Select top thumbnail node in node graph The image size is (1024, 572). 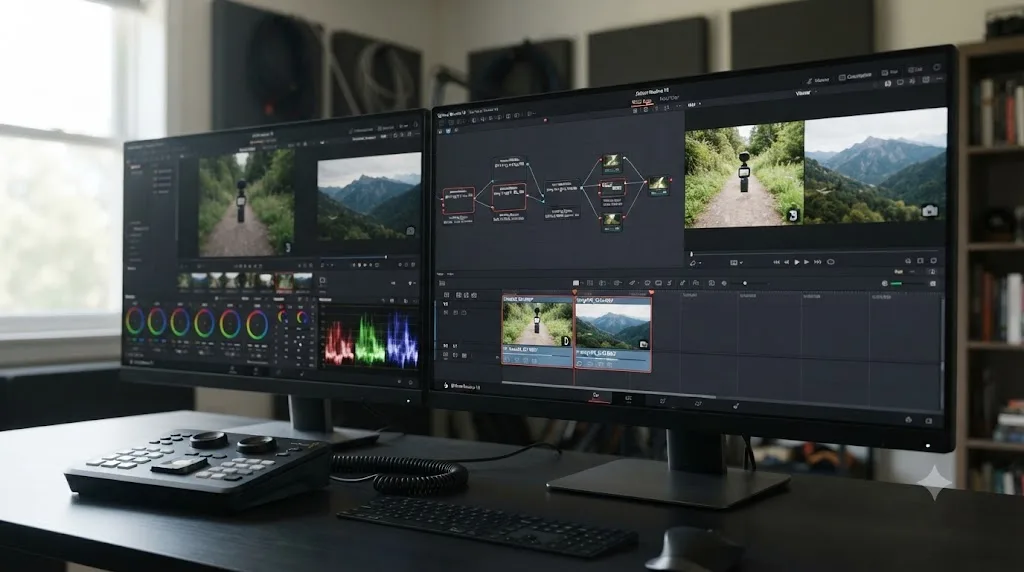click(x=611, y=162)
